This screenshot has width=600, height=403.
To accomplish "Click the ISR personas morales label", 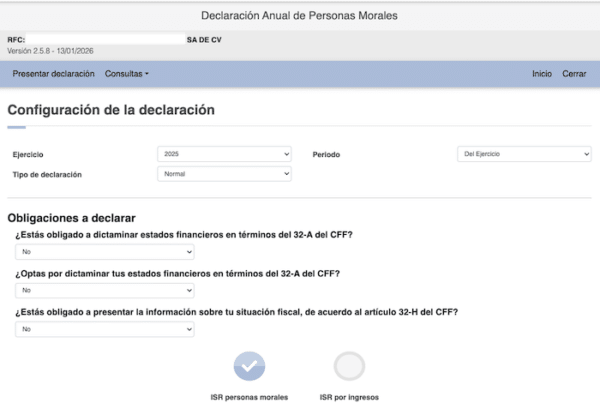I will click(249, 397).
